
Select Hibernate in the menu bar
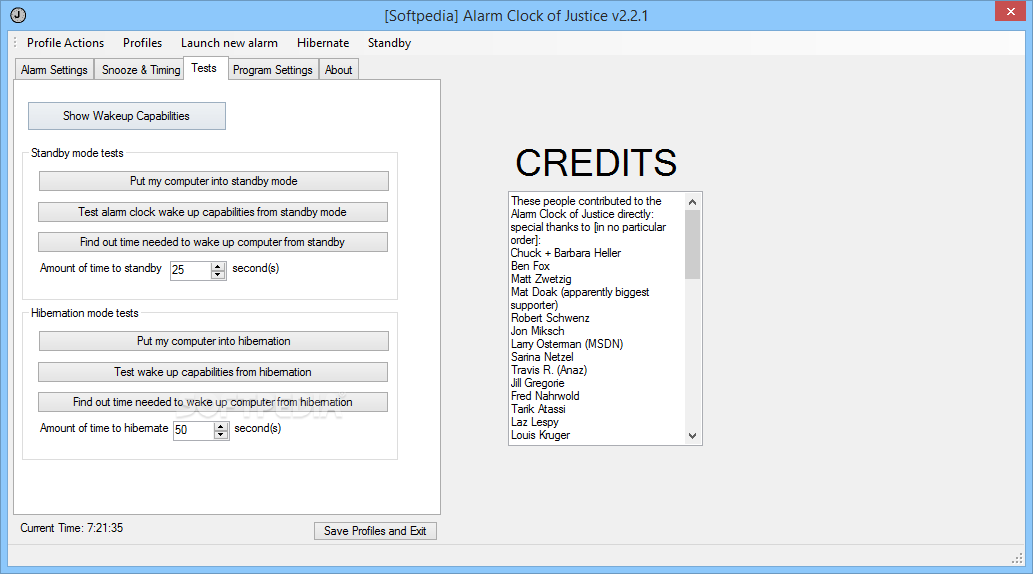[x=323, y=43]
